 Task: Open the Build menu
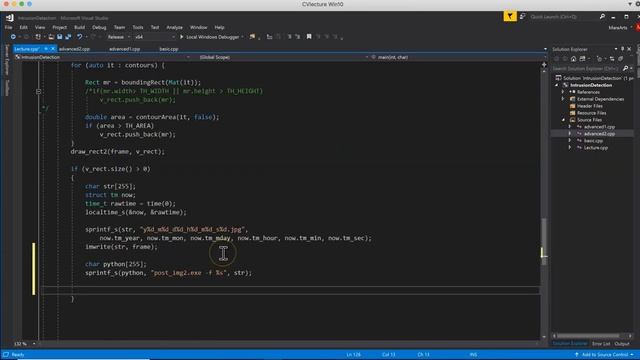(x=80, y=27)
